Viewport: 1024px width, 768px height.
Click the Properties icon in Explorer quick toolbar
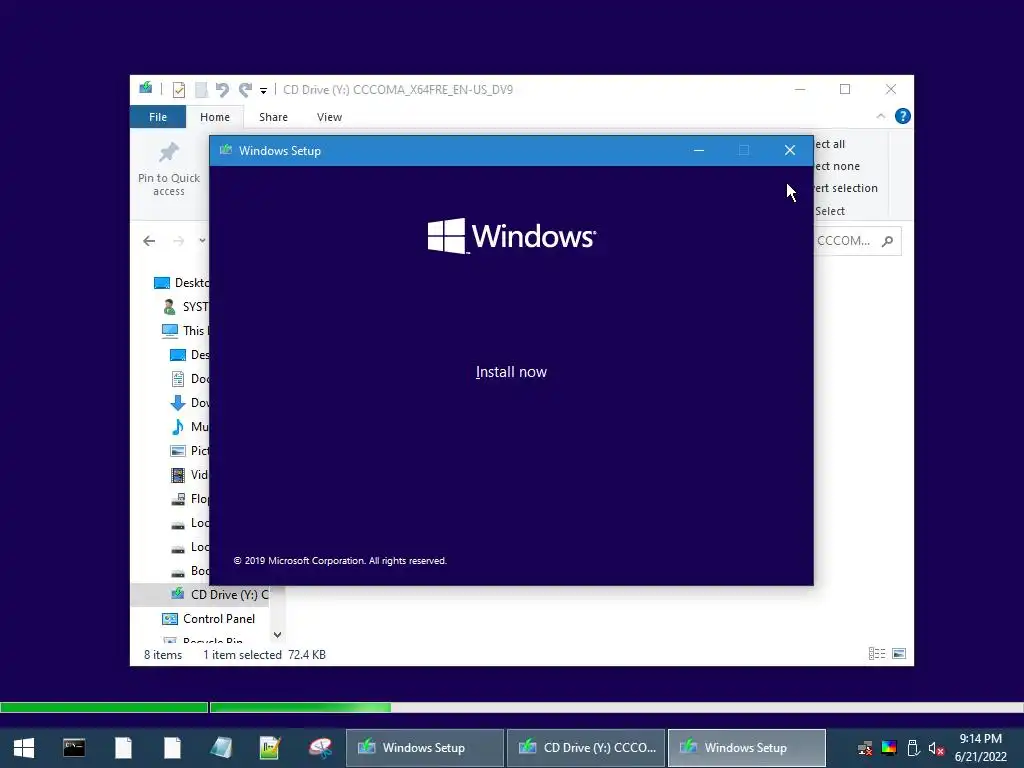click(x=178, y=89)
